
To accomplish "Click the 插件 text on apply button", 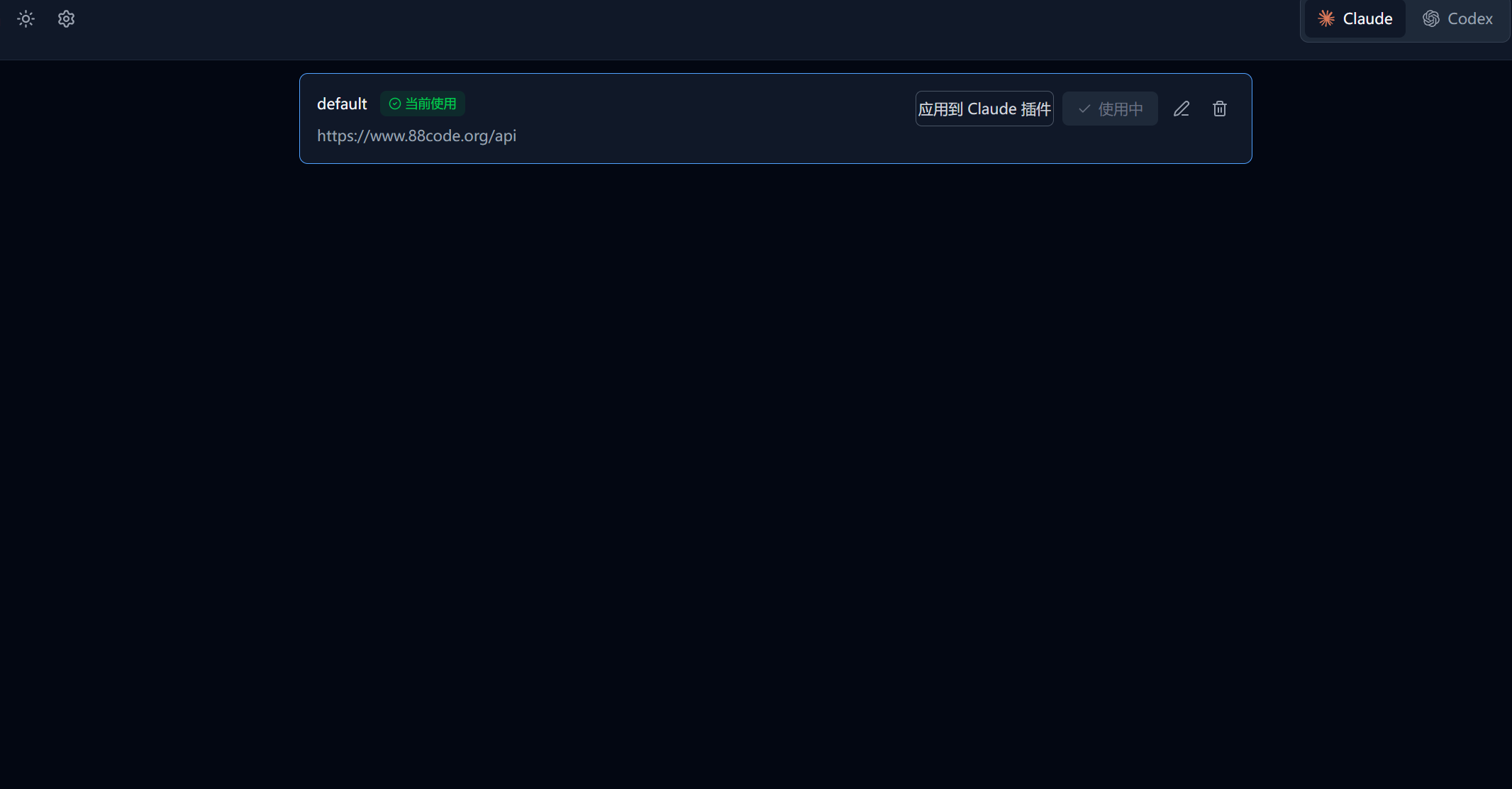I will click(1036, 109).
